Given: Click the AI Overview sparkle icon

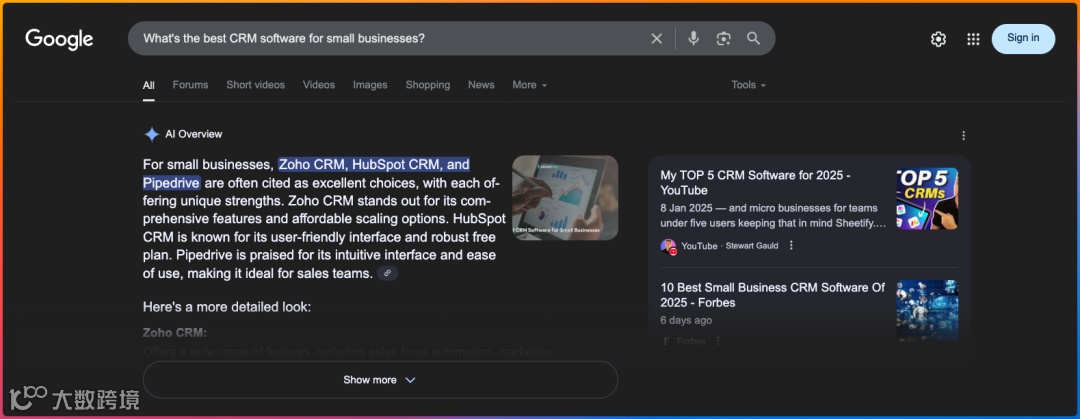Looking at the screenshot, I should pos(152,134).
